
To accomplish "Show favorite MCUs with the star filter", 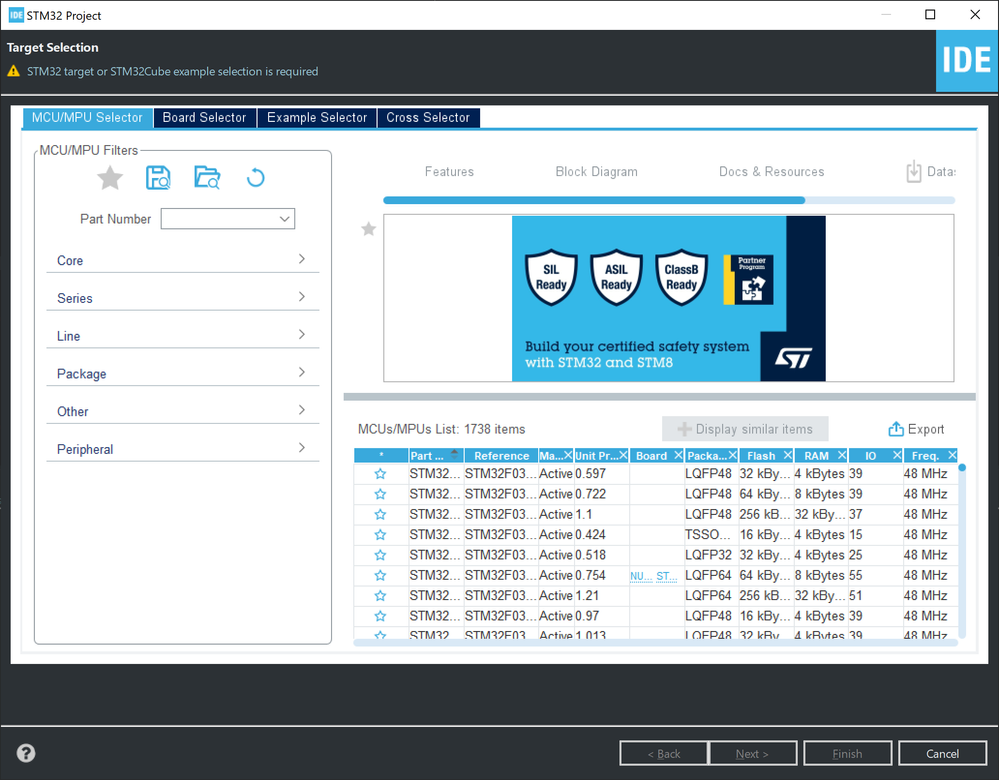I will coord(110,178).
